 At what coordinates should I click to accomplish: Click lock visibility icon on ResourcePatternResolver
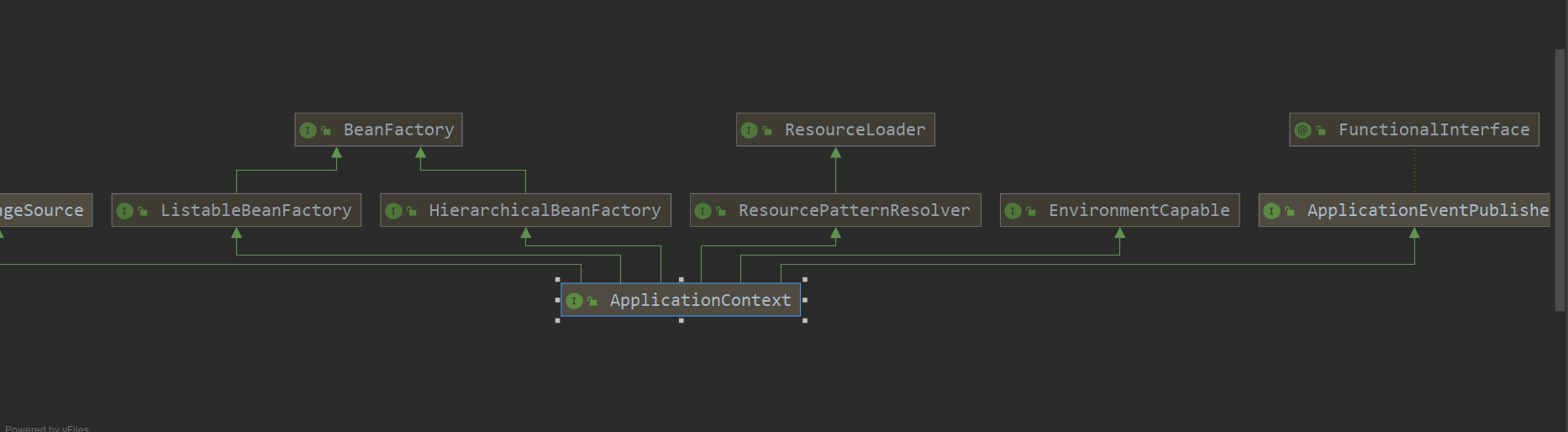721,211
